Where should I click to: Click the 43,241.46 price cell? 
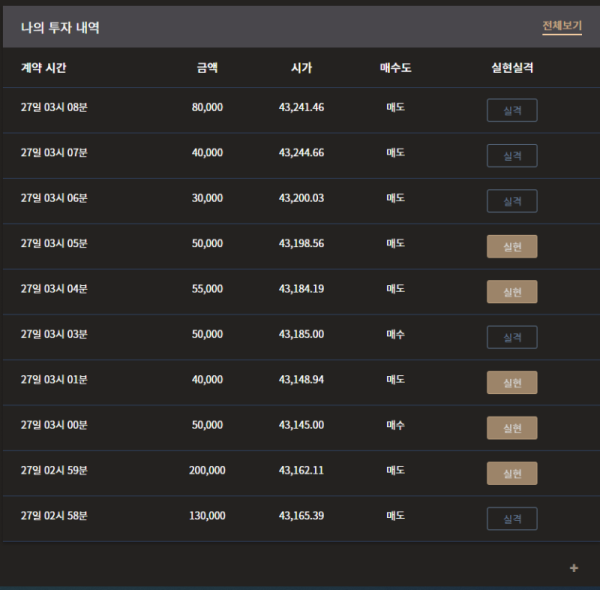click(302, 107)
